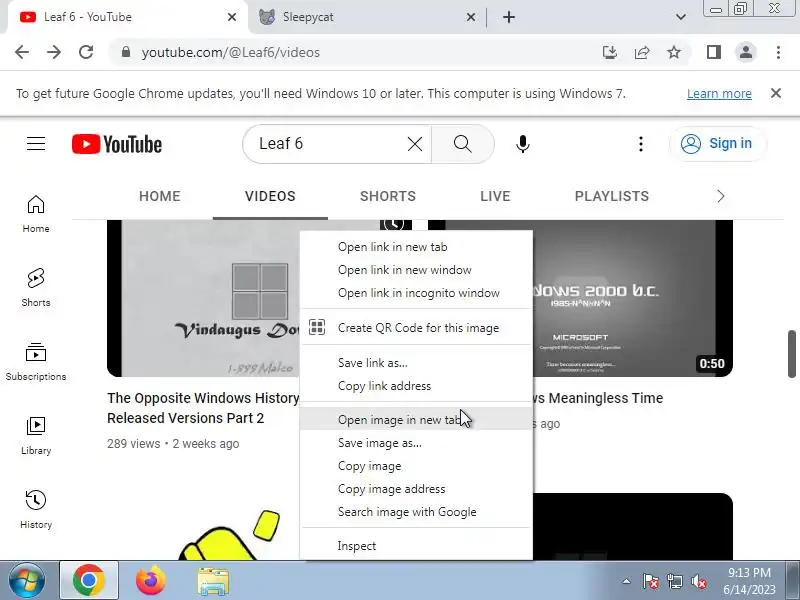Choose Open image in new tab
Image resolution: width=800 pixels, height=600 pixels.
416,419
